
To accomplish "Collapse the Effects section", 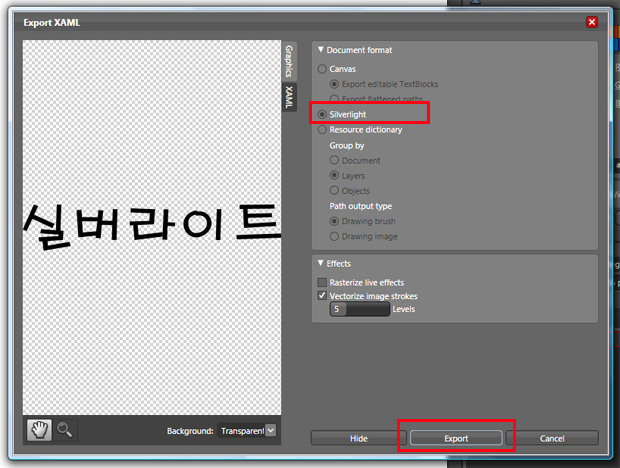I will click(321, 263).
